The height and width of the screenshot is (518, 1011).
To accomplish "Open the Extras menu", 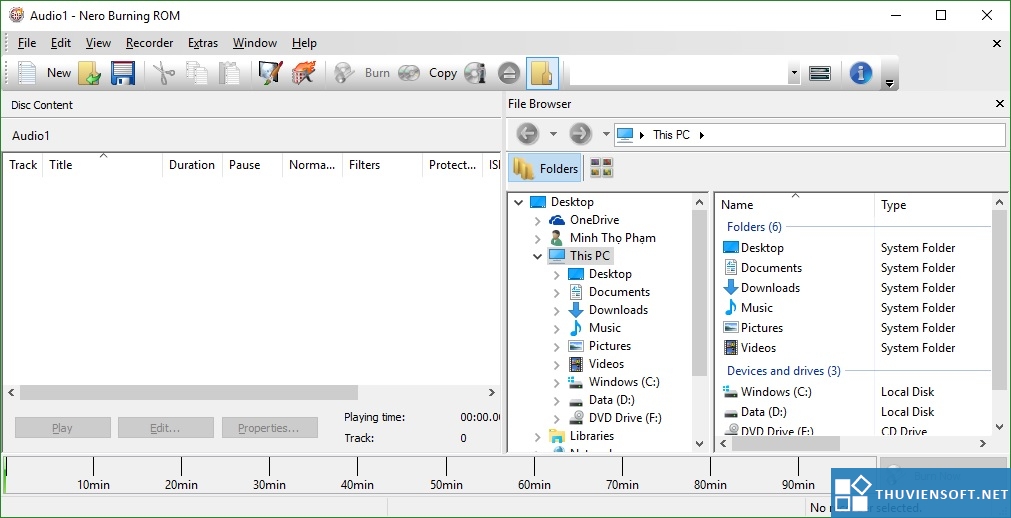I will coord(202,43).
